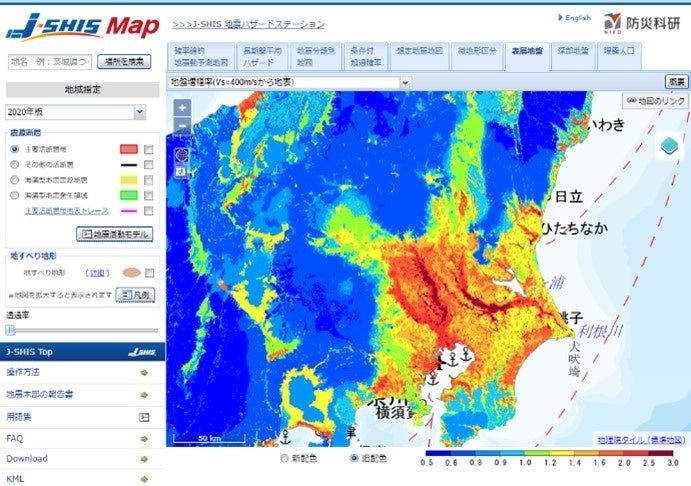
Task: Enable the 地すべり地形 checkbox
Action: 149,273
